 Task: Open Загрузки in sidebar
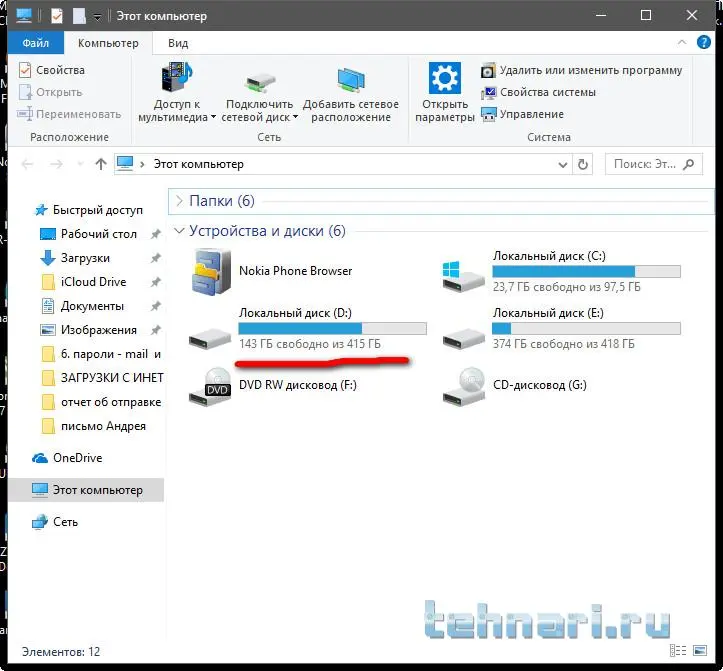point(85,258)
